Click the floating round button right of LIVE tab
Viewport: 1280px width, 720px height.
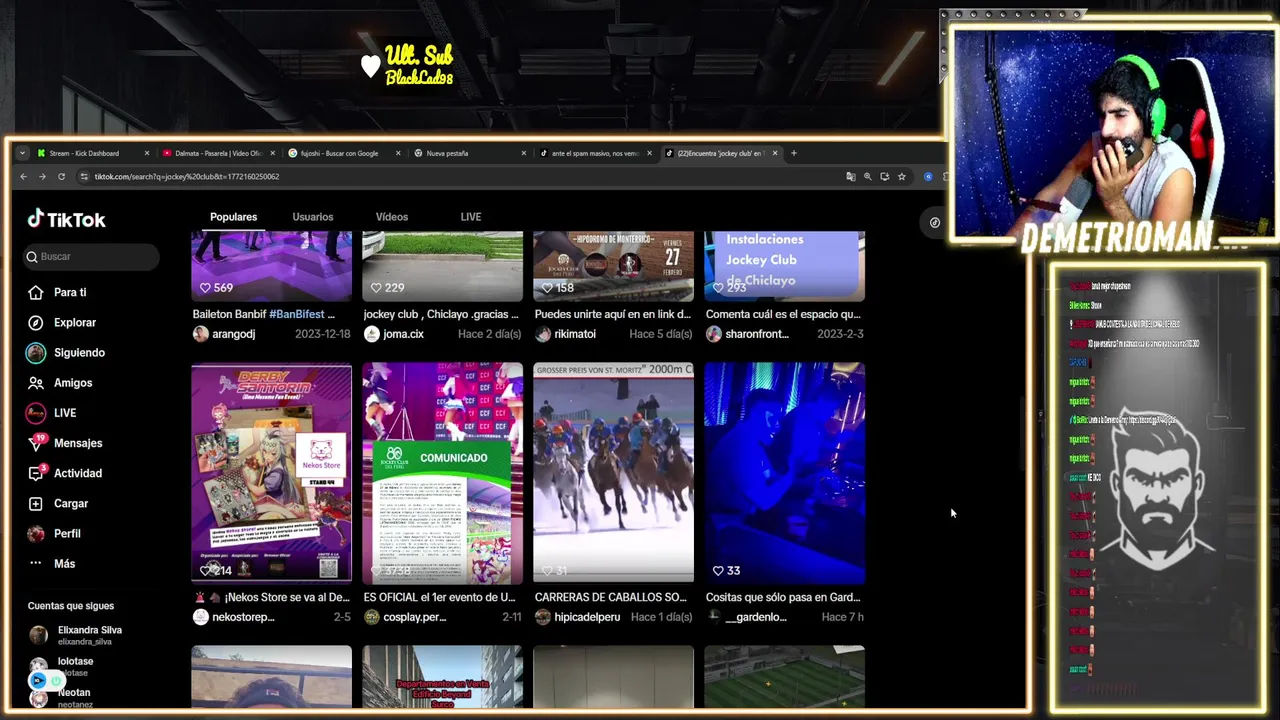(934, 222)
